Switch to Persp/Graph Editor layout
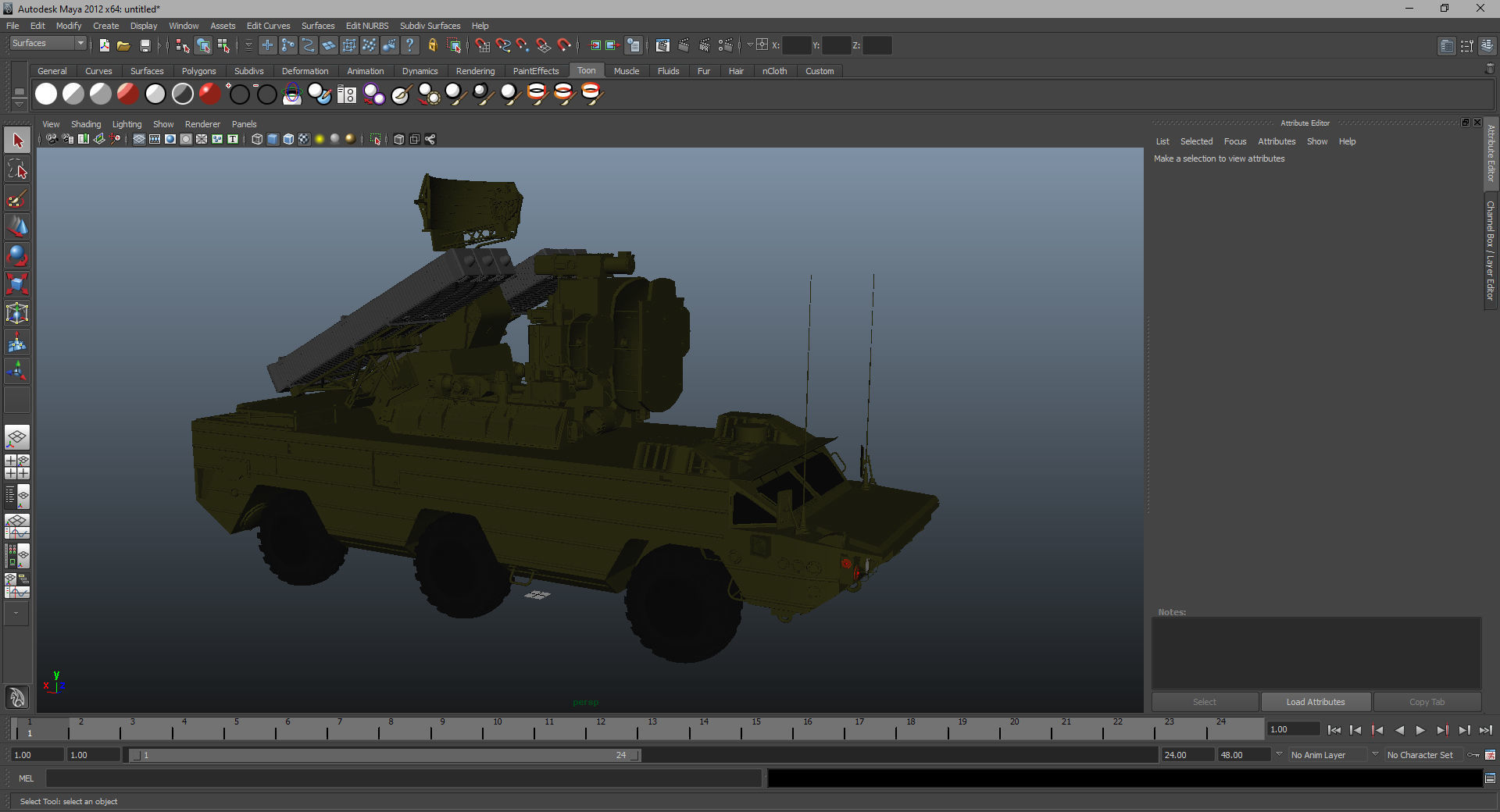This screenshot has height=812, width=1500. 17,526
